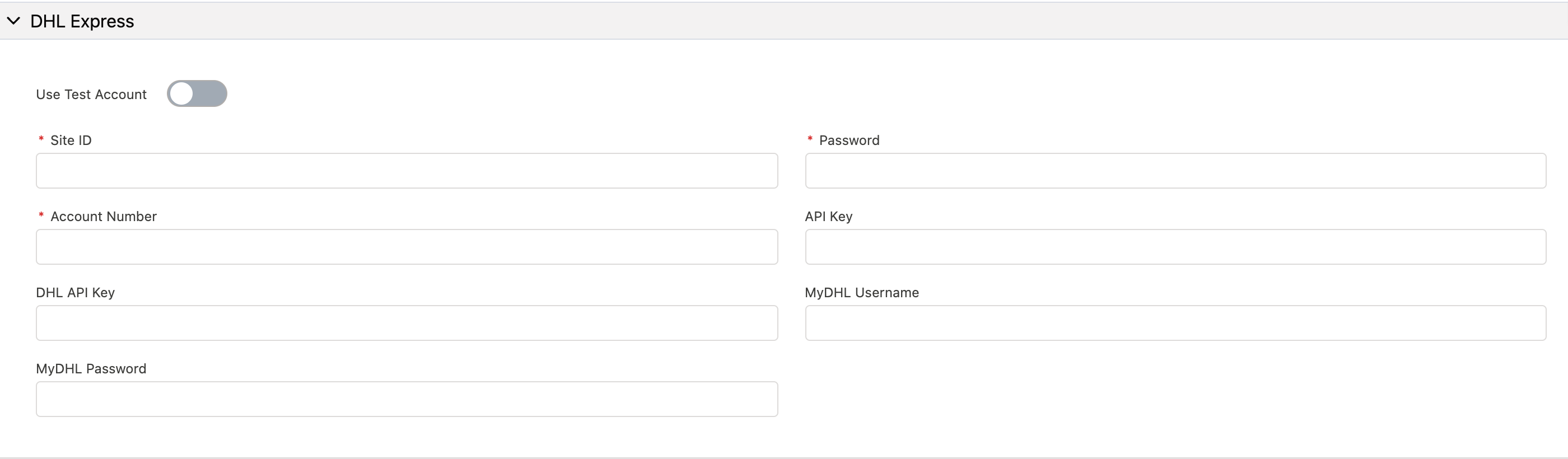Click into the MyDHL Password field

click(407, 399)
